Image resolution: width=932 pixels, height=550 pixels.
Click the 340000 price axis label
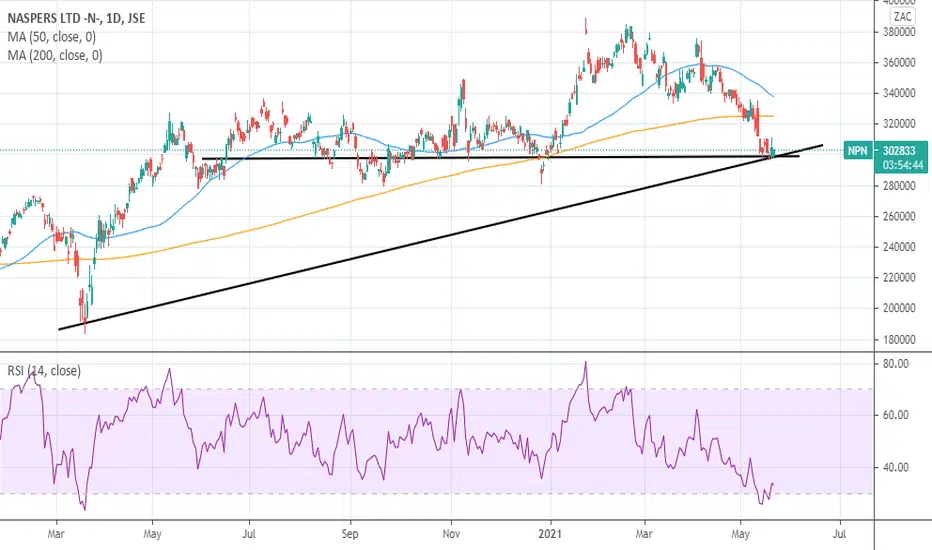[899, 93]
